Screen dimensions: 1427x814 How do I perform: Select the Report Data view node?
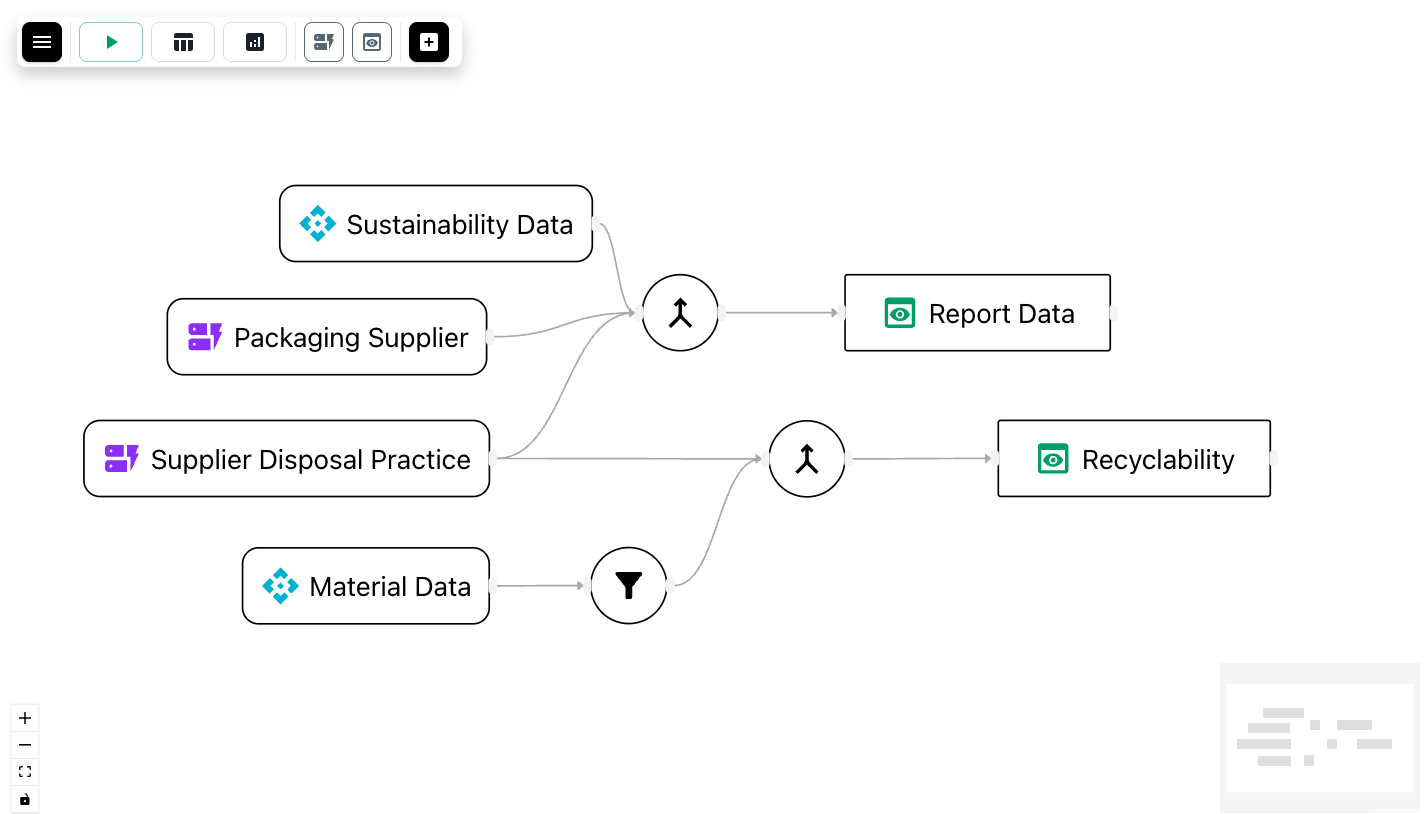pyautogui.click(x=978, y=313)
